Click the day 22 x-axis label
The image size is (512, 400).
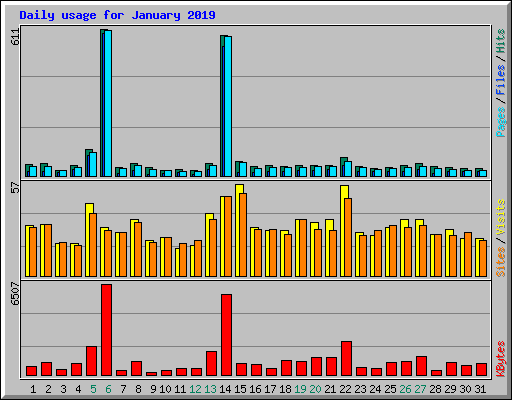point(345,389)
